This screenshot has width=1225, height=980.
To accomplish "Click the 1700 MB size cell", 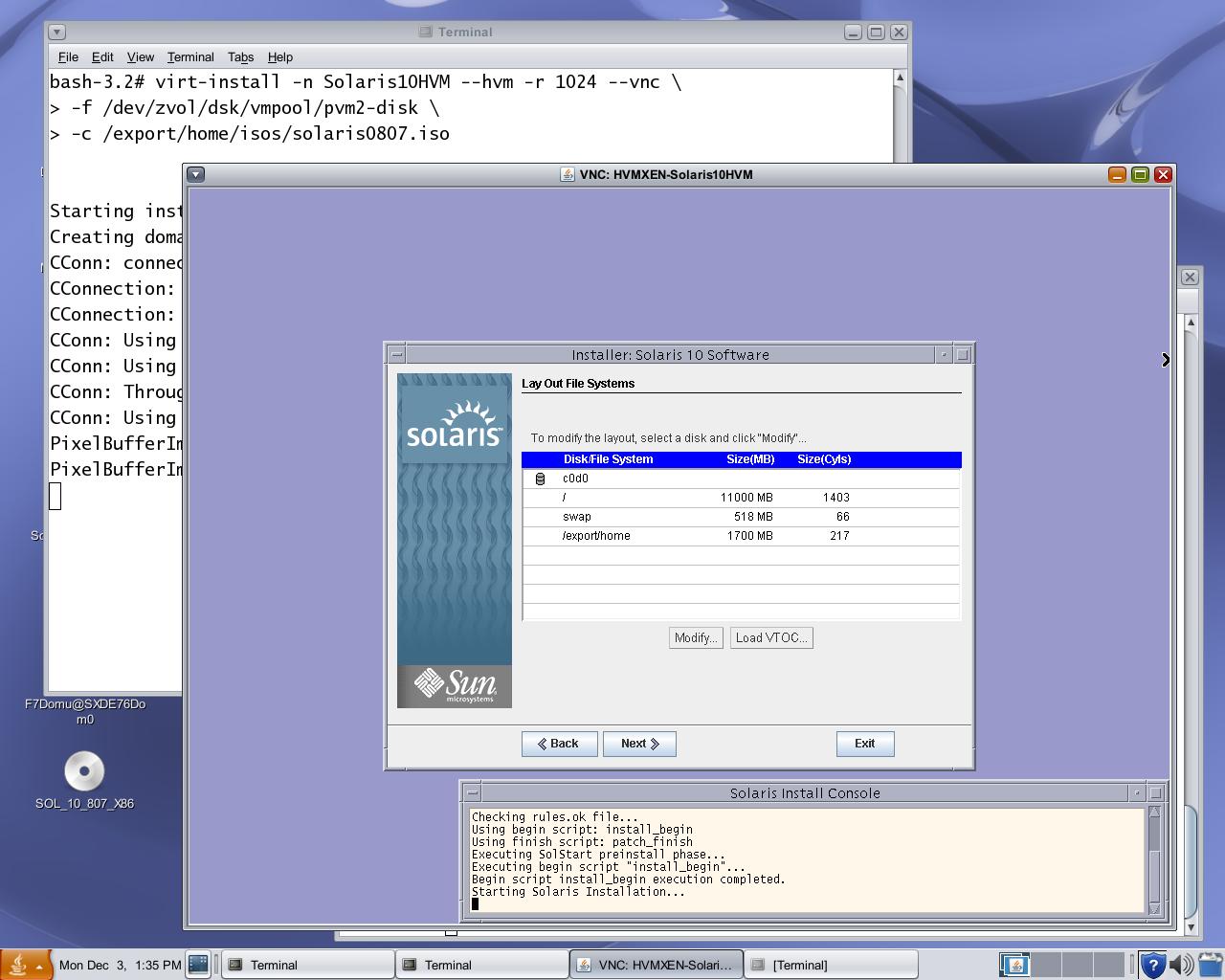I will 749,536.
